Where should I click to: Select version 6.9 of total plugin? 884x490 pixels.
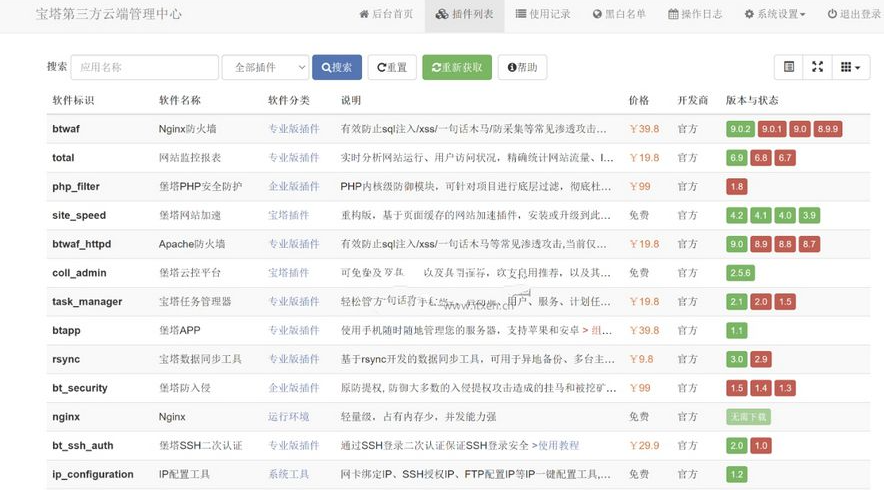(x=737, y=157)
